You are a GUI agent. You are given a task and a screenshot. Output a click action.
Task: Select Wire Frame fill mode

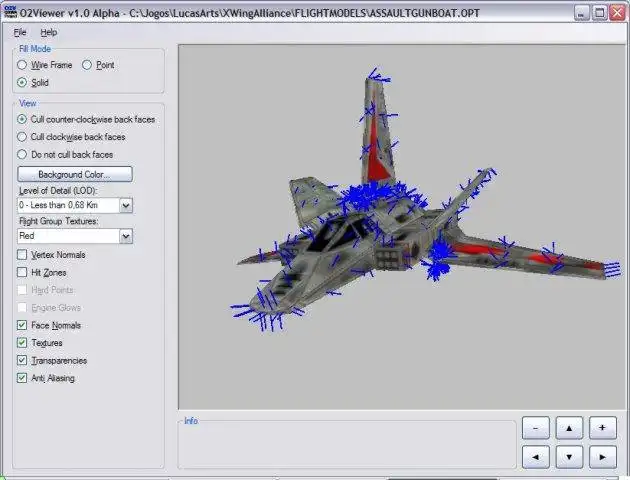[x=22, y=65]
